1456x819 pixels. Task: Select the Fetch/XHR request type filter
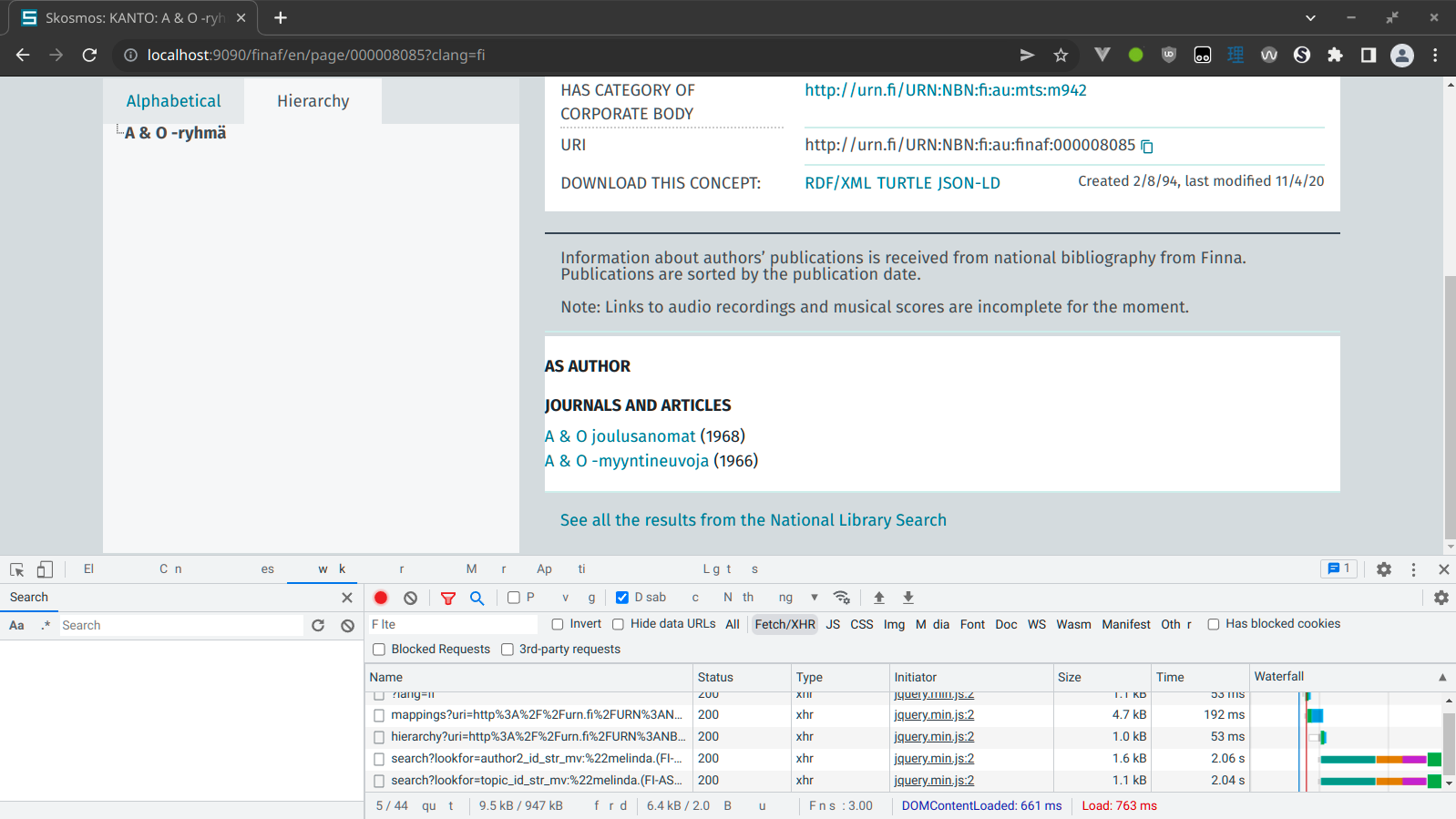784,624
